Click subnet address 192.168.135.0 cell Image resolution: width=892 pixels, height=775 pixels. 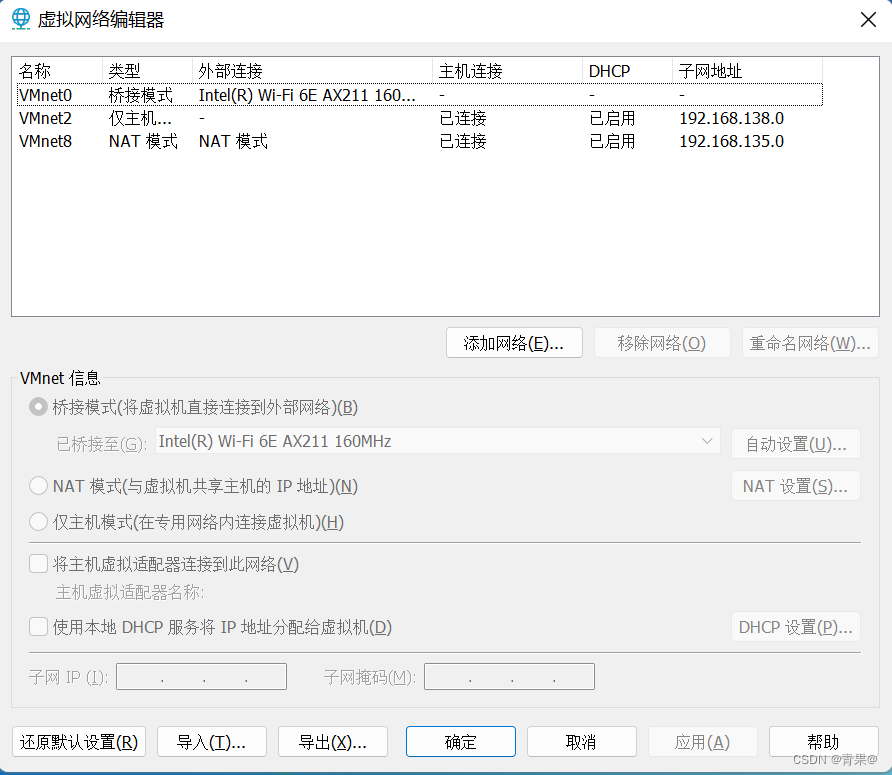[x=731, y=141]
